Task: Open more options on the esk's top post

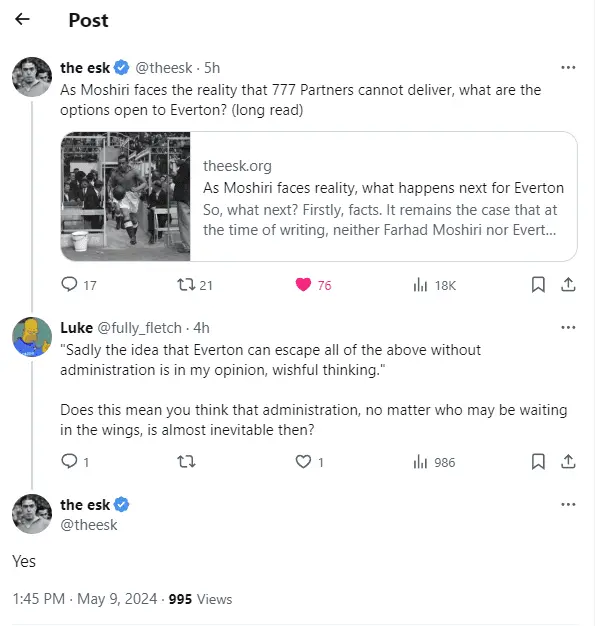Action: click(x=568, y=68)
